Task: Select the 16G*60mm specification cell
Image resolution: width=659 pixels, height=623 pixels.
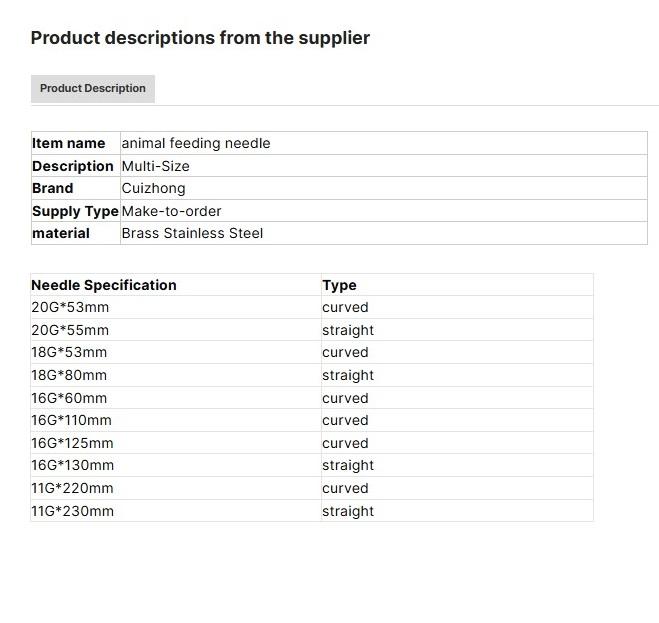Action: pos(69,398)
